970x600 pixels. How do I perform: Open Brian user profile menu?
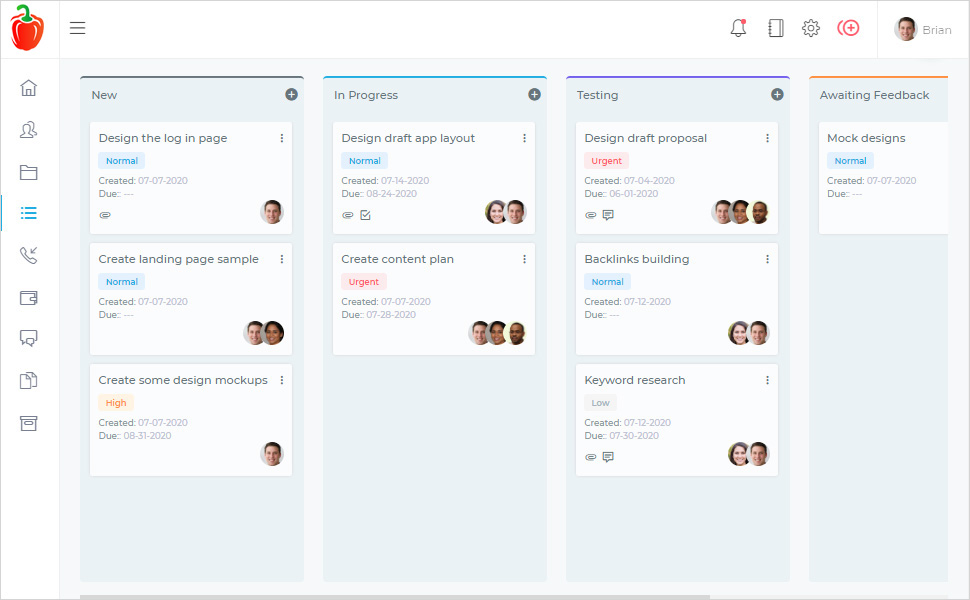923,29
